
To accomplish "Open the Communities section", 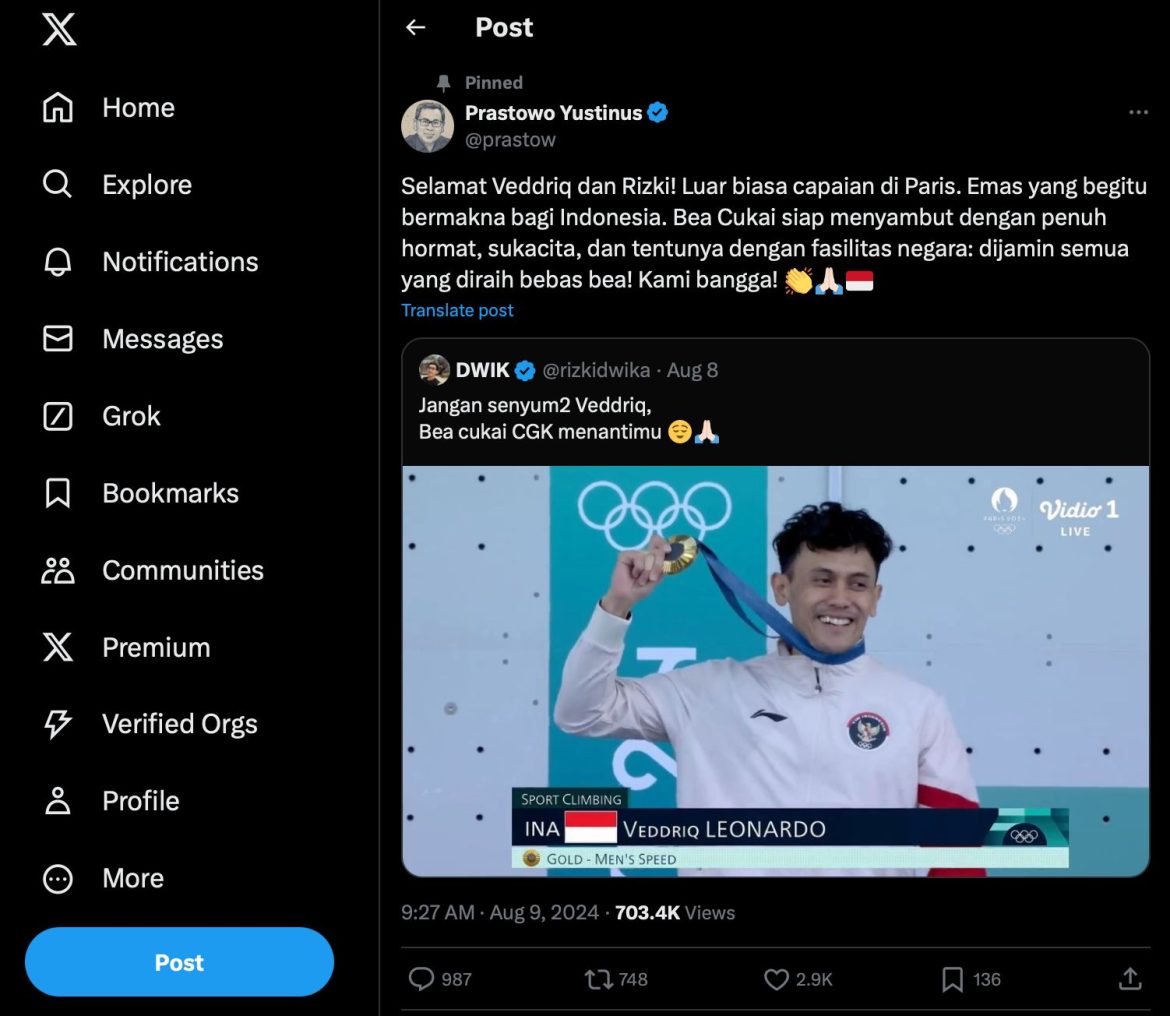I will 182,570.
